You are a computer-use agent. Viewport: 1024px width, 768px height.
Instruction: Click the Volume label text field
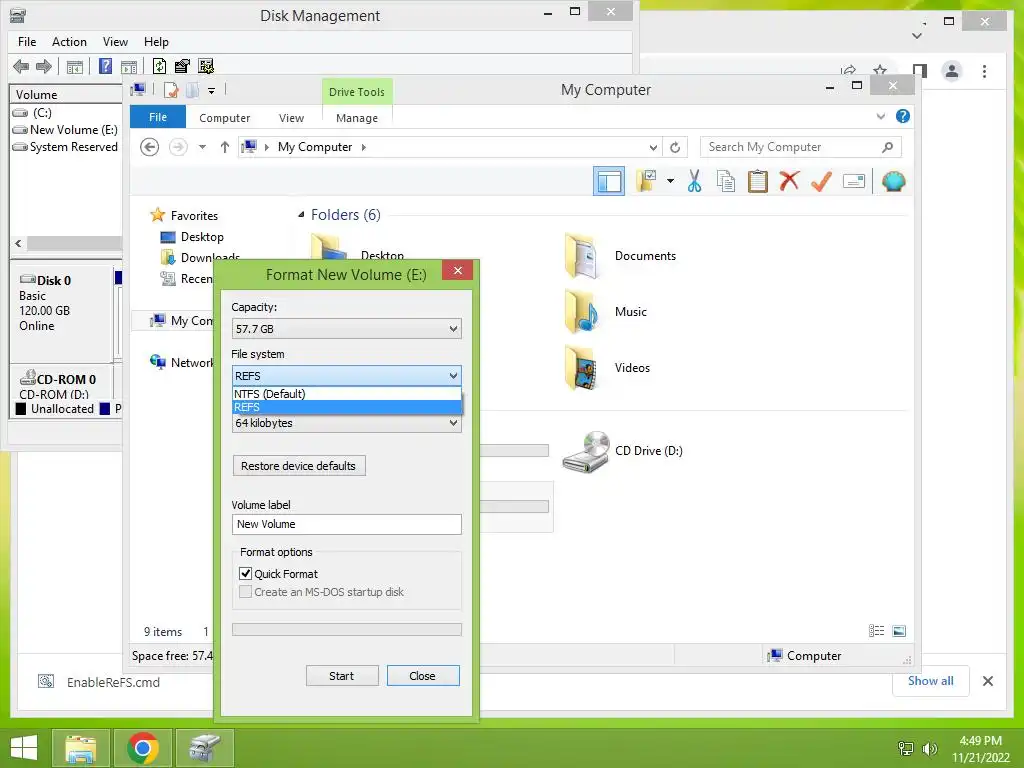(x=347, y=524)
